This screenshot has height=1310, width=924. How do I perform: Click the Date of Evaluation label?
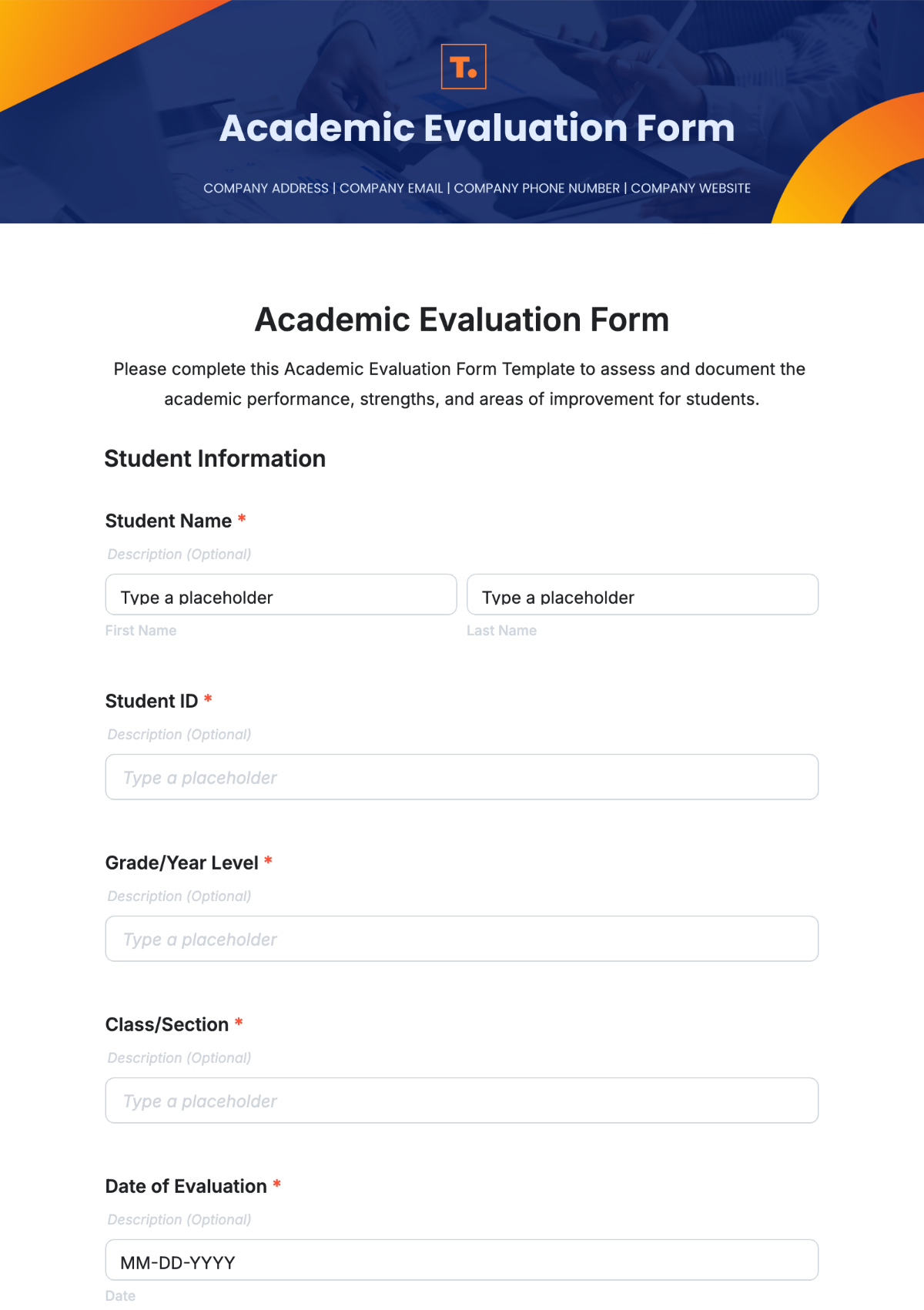coord(186,1186)
